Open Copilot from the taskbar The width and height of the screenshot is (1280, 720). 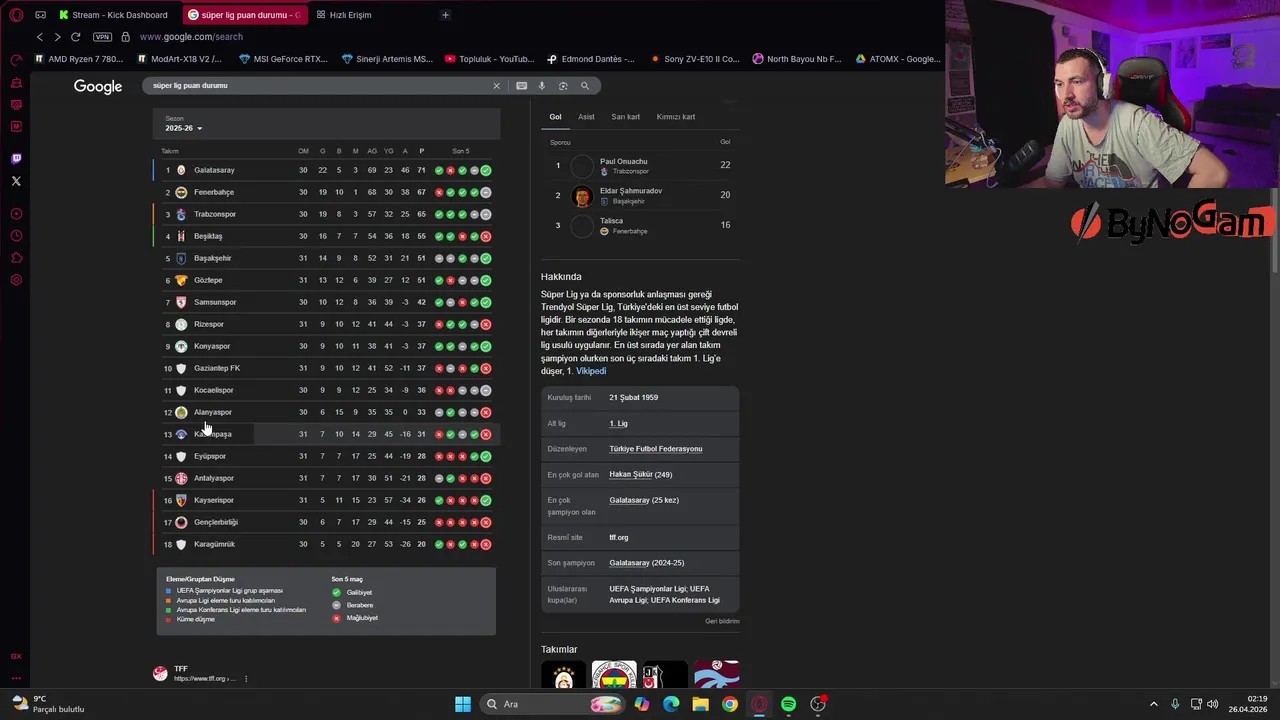coord(642,704)
